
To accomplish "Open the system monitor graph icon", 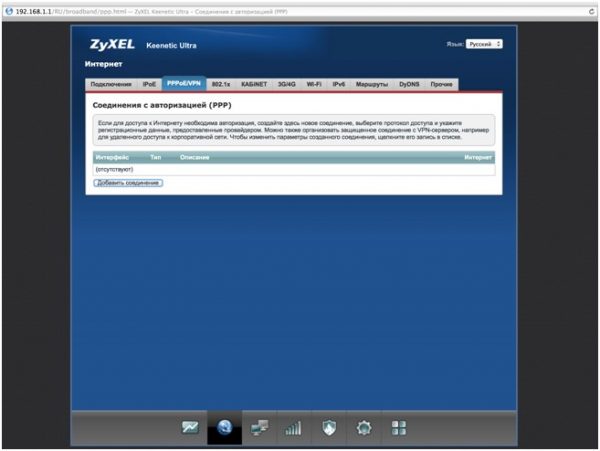I will [x=190, y=427].
